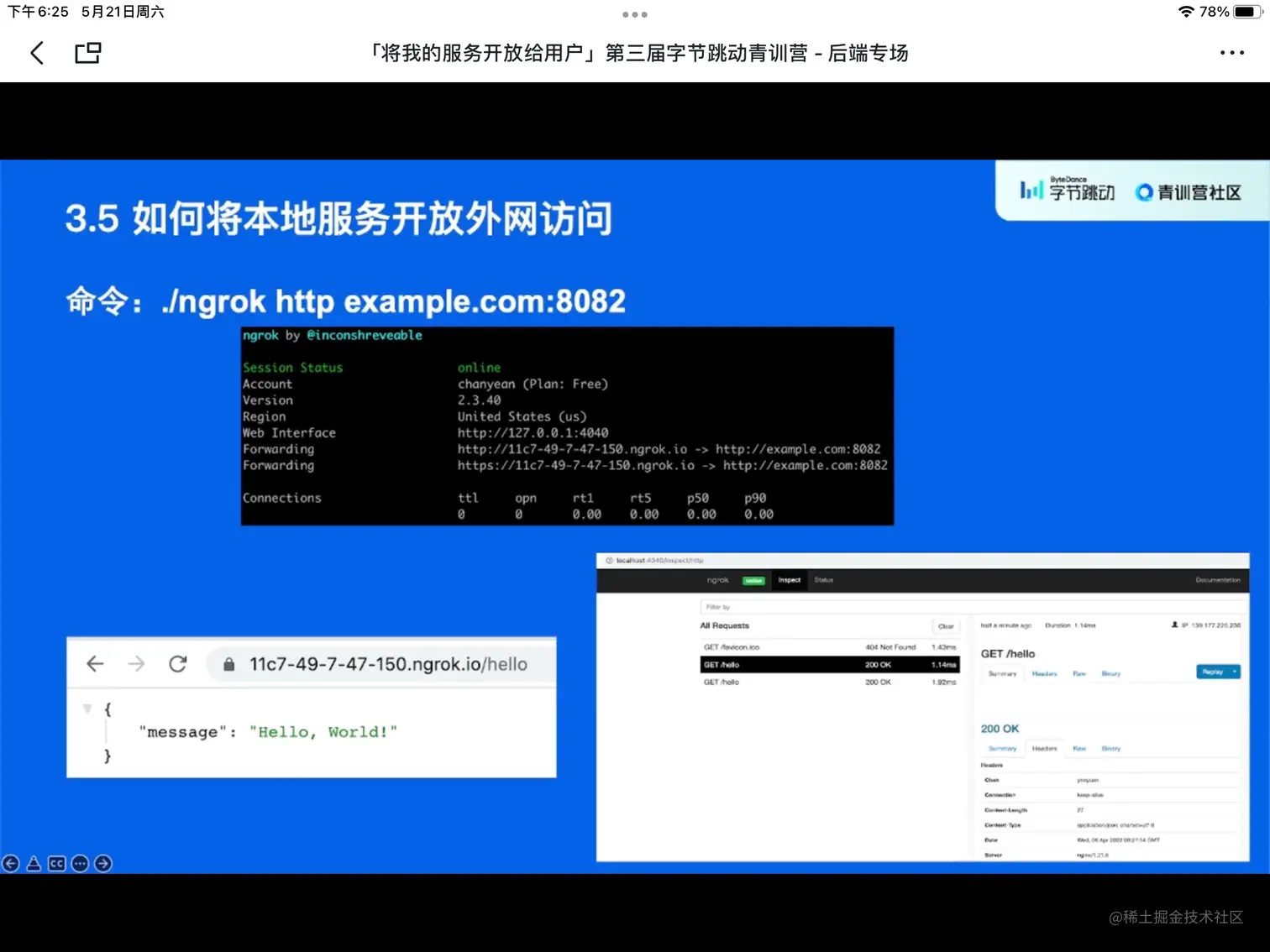The image size is (1270, 952).
Task: Click the ByteDance 字节跳动 logo
Action: pos(1067,191)
